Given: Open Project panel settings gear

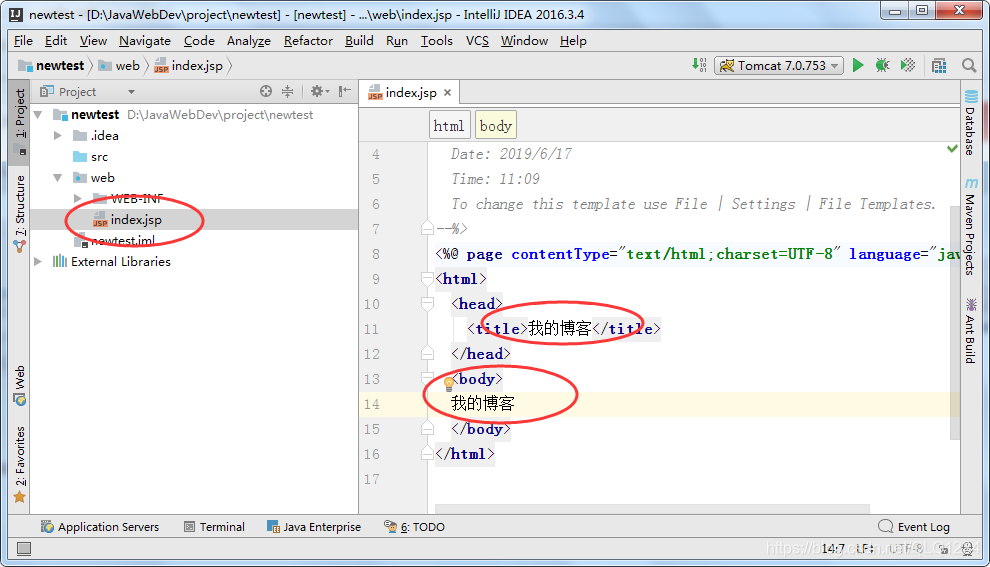Looking at the screenshot, I should 319,92.
